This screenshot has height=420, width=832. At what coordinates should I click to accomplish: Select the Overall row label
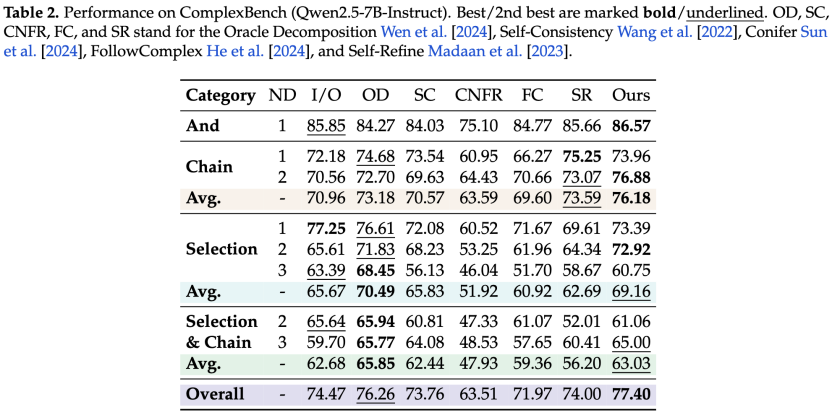pos(215,394)
